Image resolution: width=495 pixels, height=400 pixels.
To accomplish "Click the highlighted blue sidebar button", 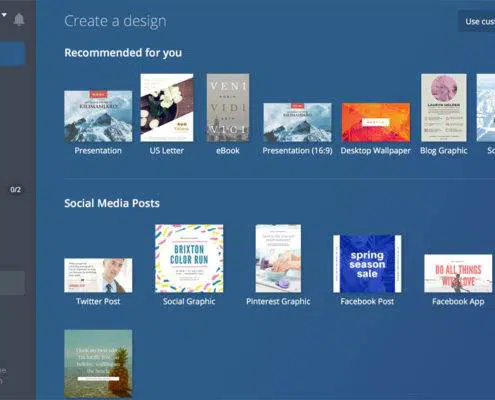I will pos(12,53).
